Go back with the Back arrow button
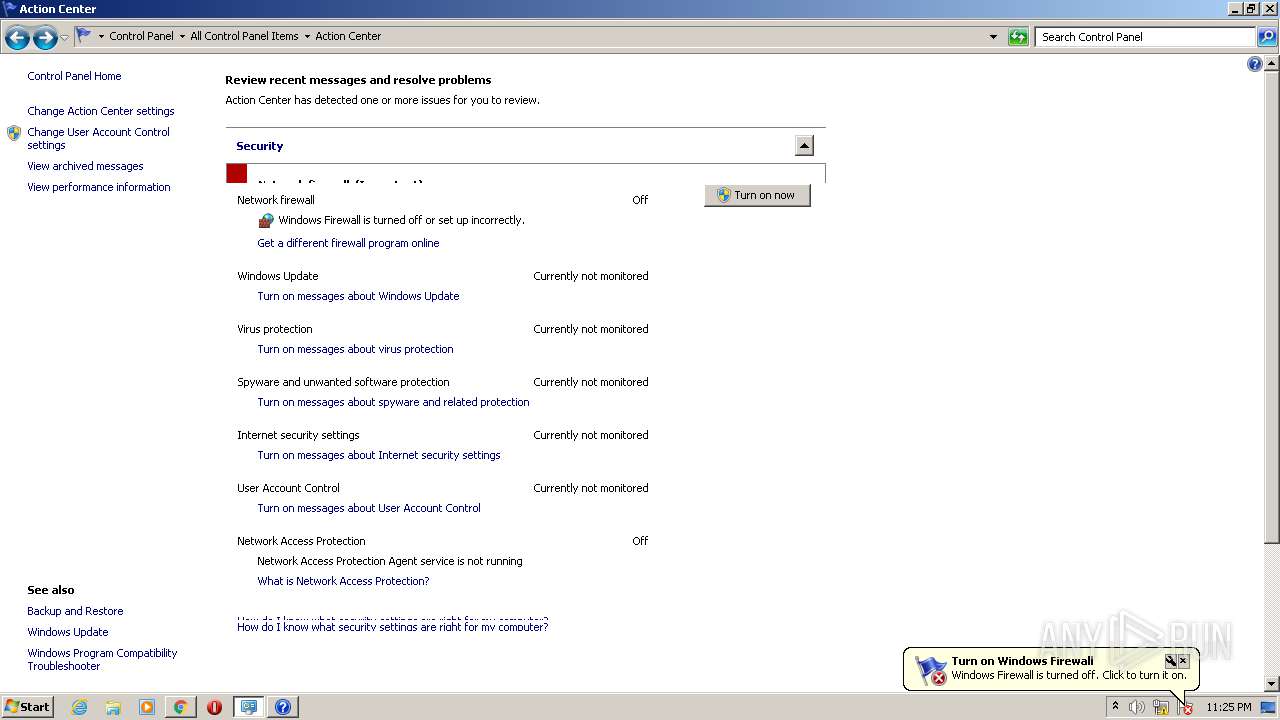This screenshot has width=1280, height=720. click(x=17, y=38)
